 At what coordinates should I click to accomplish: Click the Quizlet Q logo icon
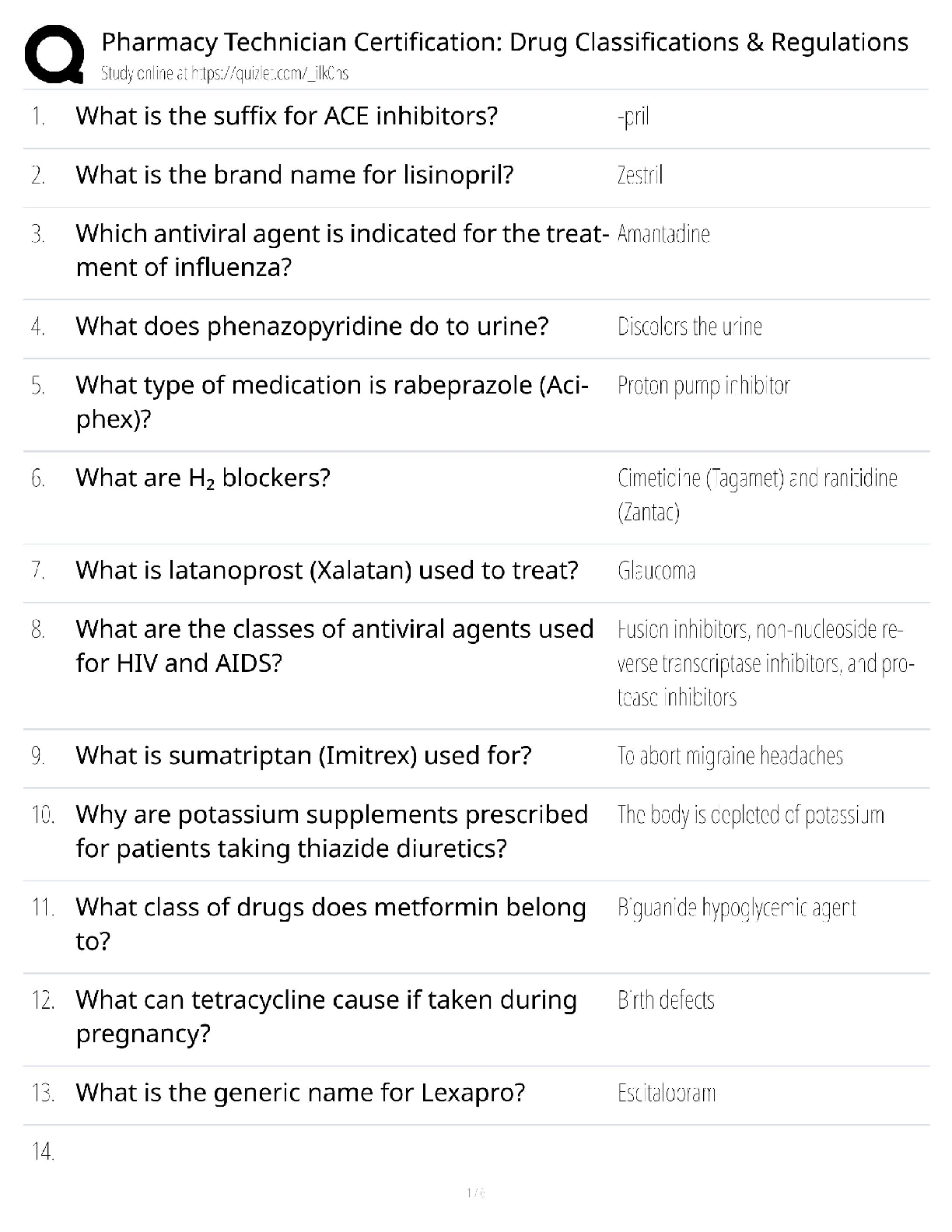[54, 53]
